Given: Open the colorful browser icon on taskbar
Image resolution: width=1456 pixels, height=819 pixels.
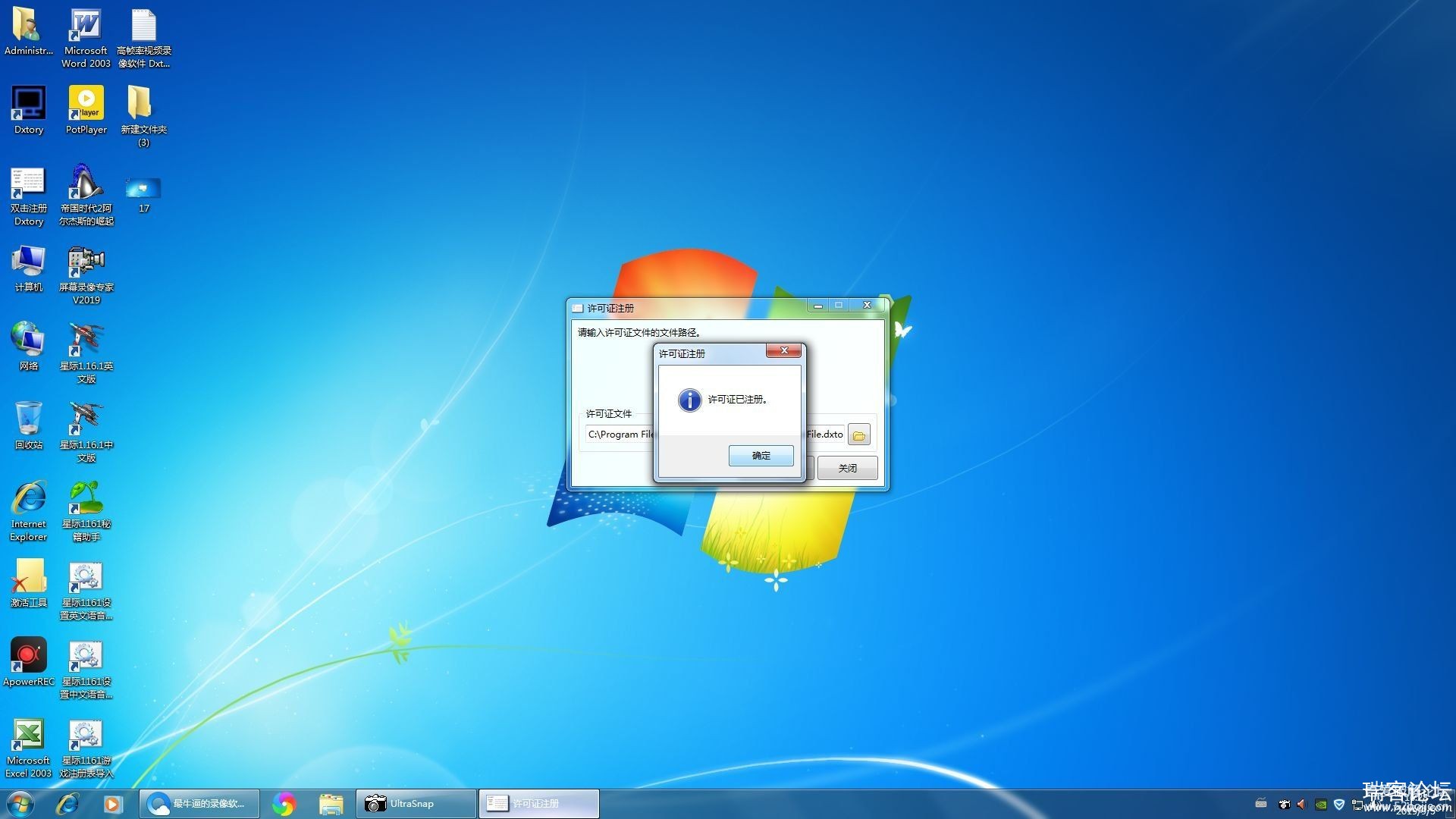Looking at the screenshot, I should (x=284, y=804).
